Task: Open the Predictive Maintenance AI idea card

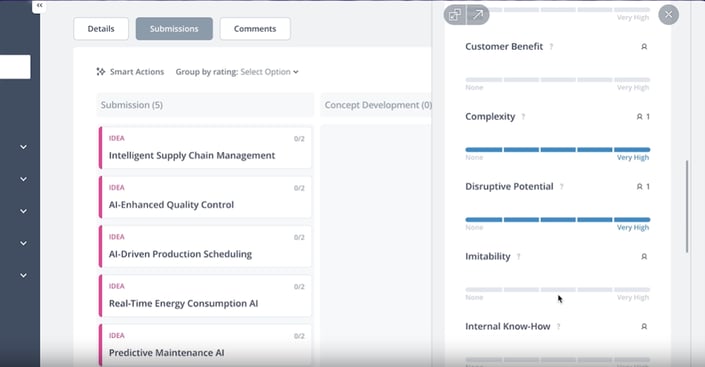Action: (205, 345)
